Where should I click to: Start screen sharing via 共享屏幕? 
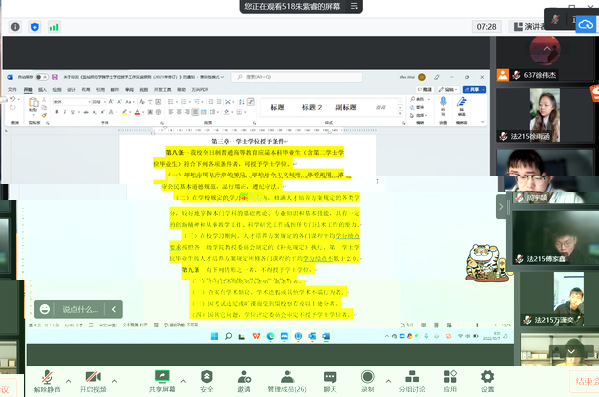tap(162, 381)
